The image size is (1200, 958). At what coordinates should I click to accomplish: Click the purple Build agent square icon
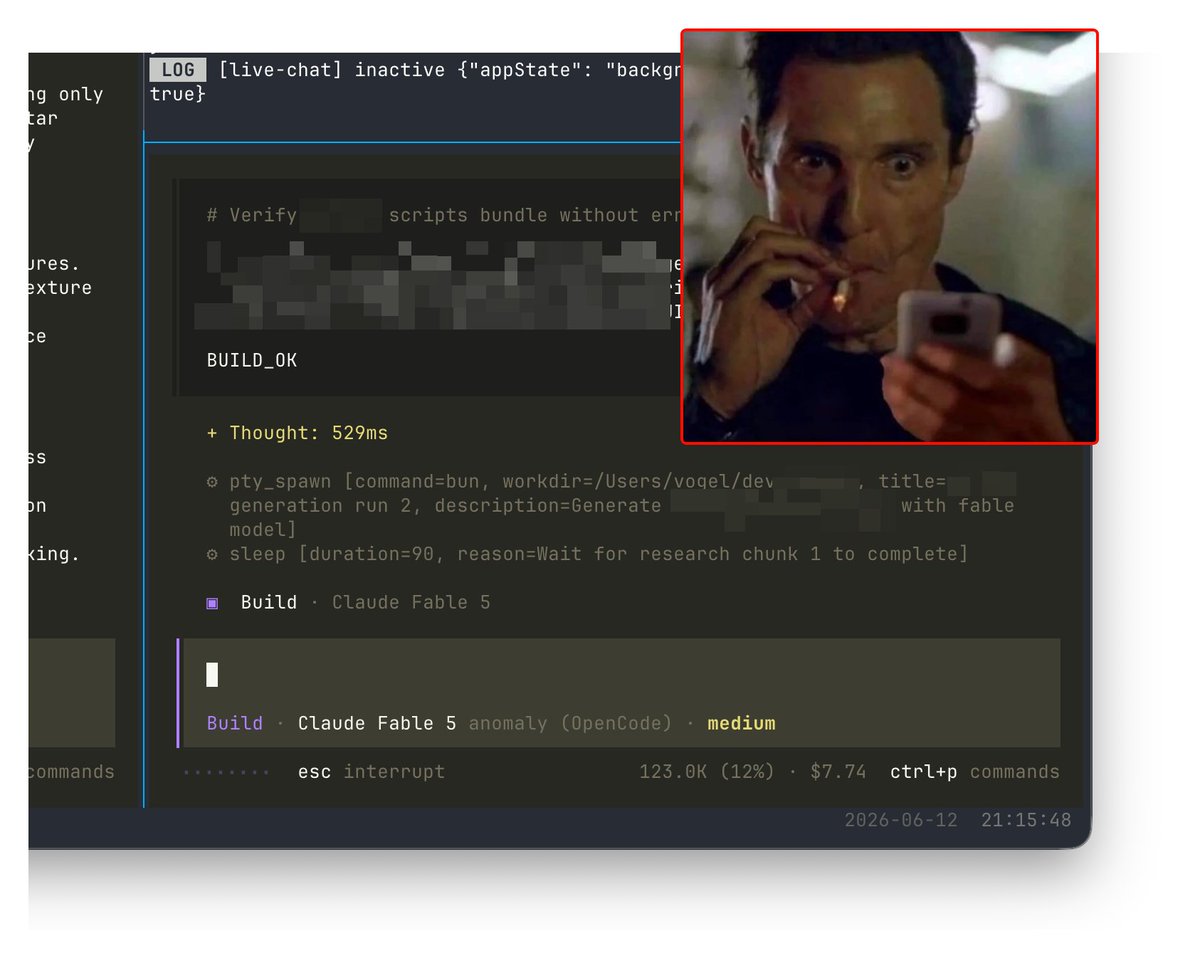[212, 603]
